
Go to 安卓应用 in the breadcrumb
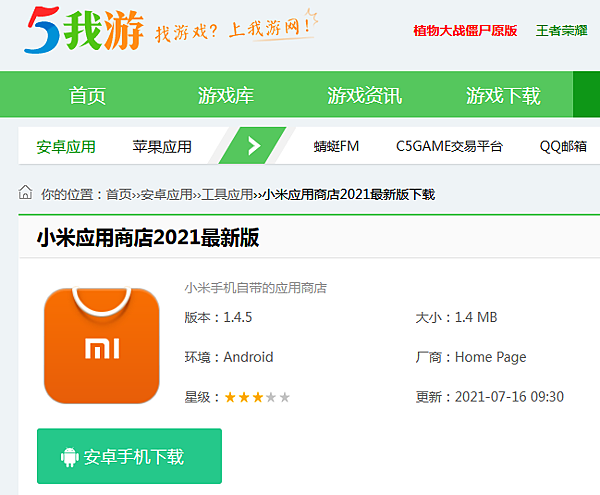tap(166, 194)
